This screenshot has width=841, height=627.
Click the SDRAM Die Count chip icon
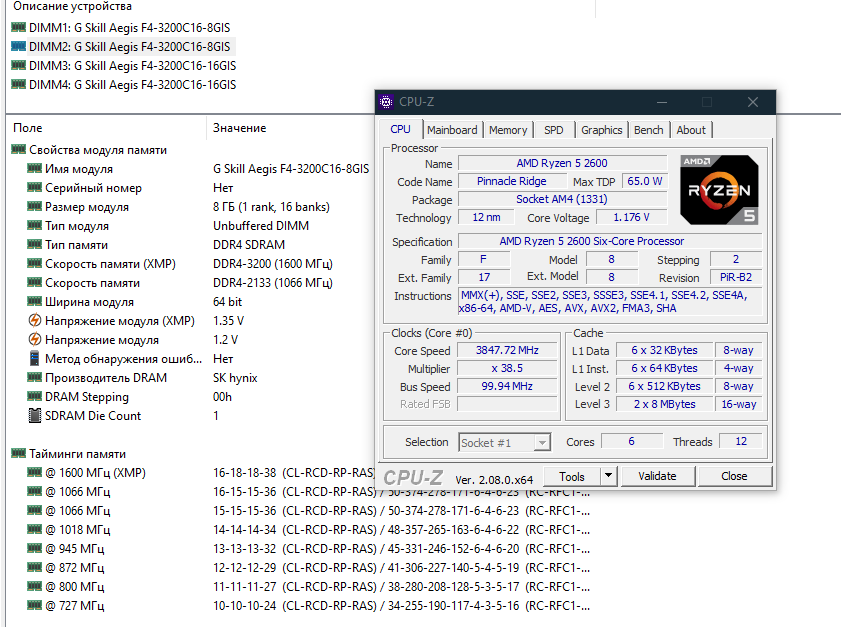[x=34, y=416]
